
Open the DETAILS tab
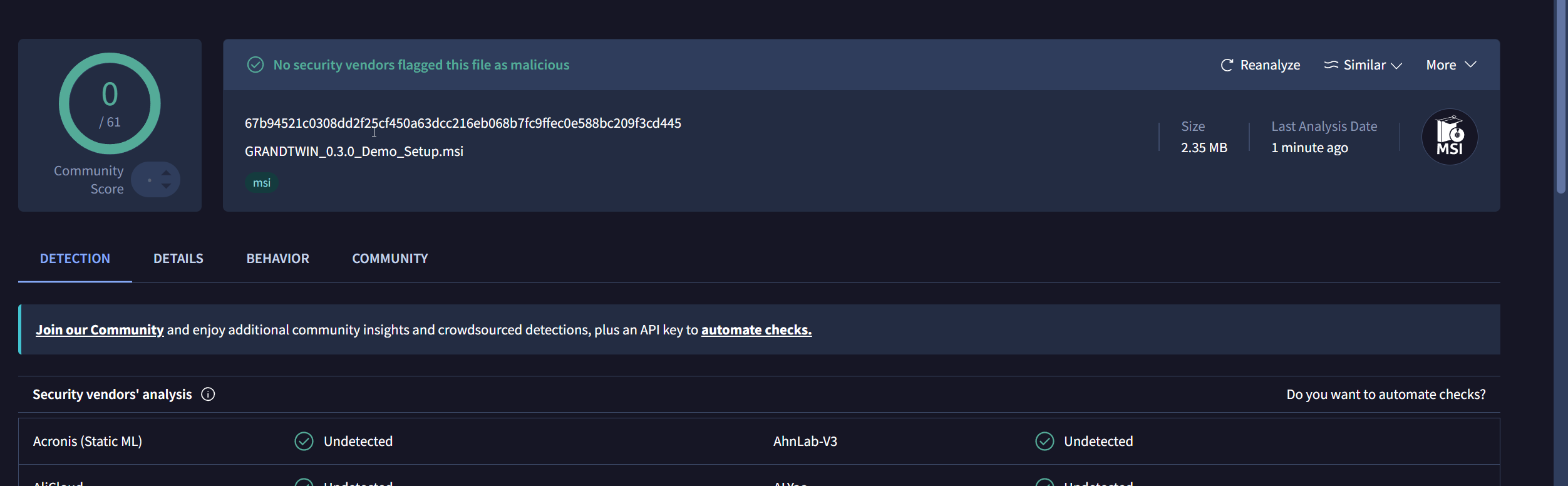(x=178, y=259)
